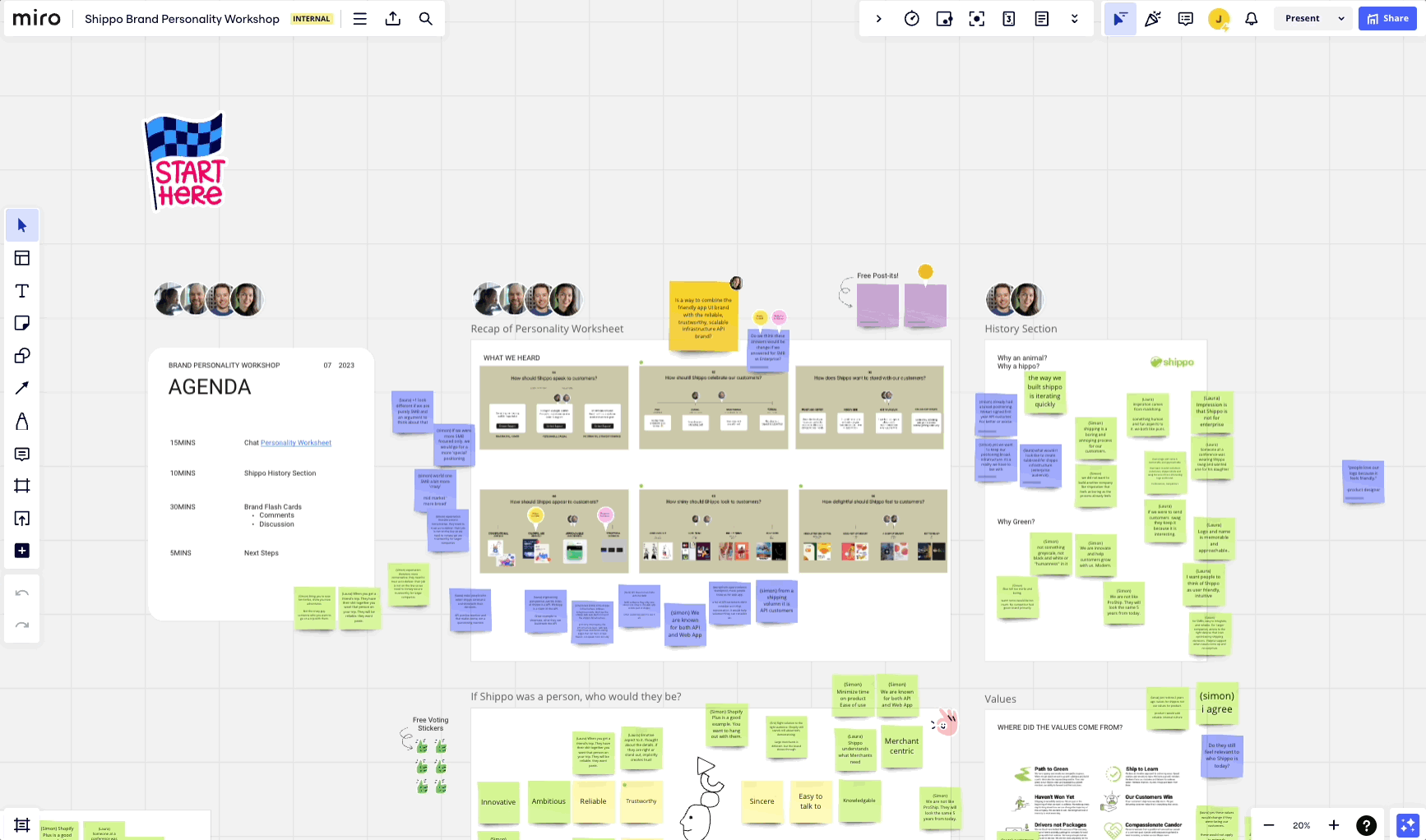Viewport: 1426px width, 840px height.
Task: Select the Knowledgable sticky note
Action: click(x=859, y=801)
